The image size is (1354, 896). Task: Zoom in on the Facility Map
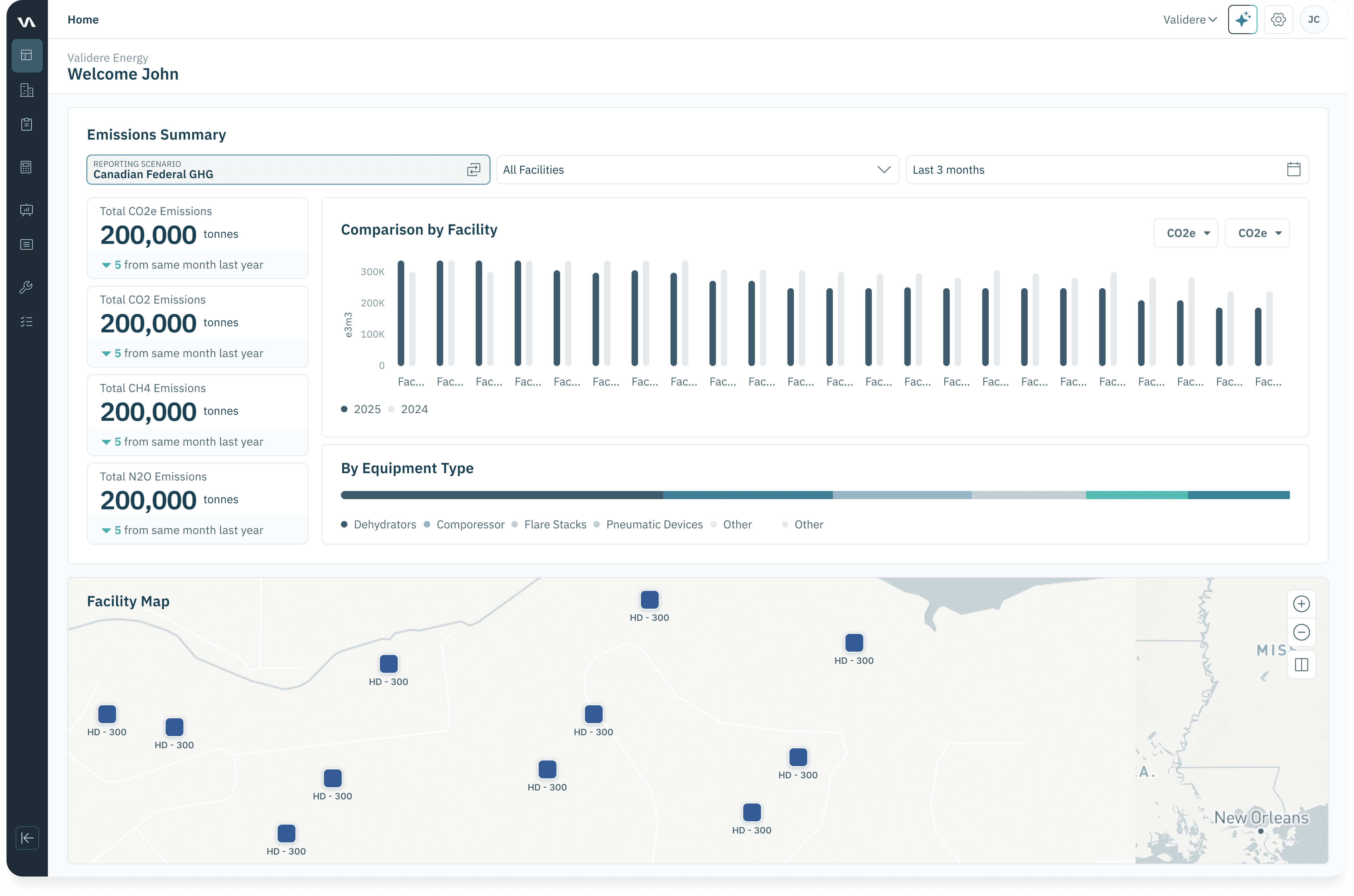[x=1302, y=604]
